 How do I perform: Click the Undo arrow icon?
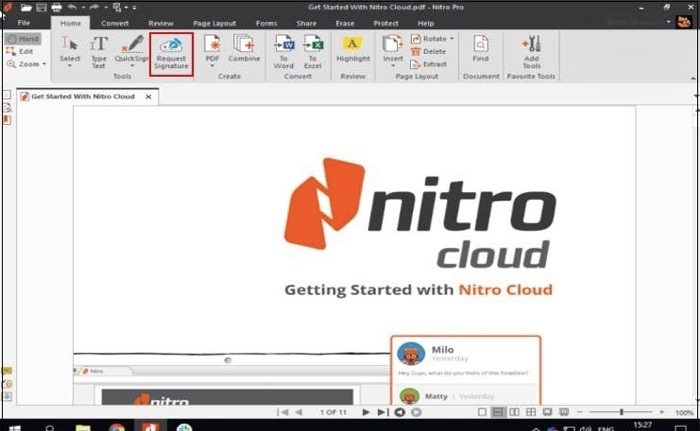point(72,7)
